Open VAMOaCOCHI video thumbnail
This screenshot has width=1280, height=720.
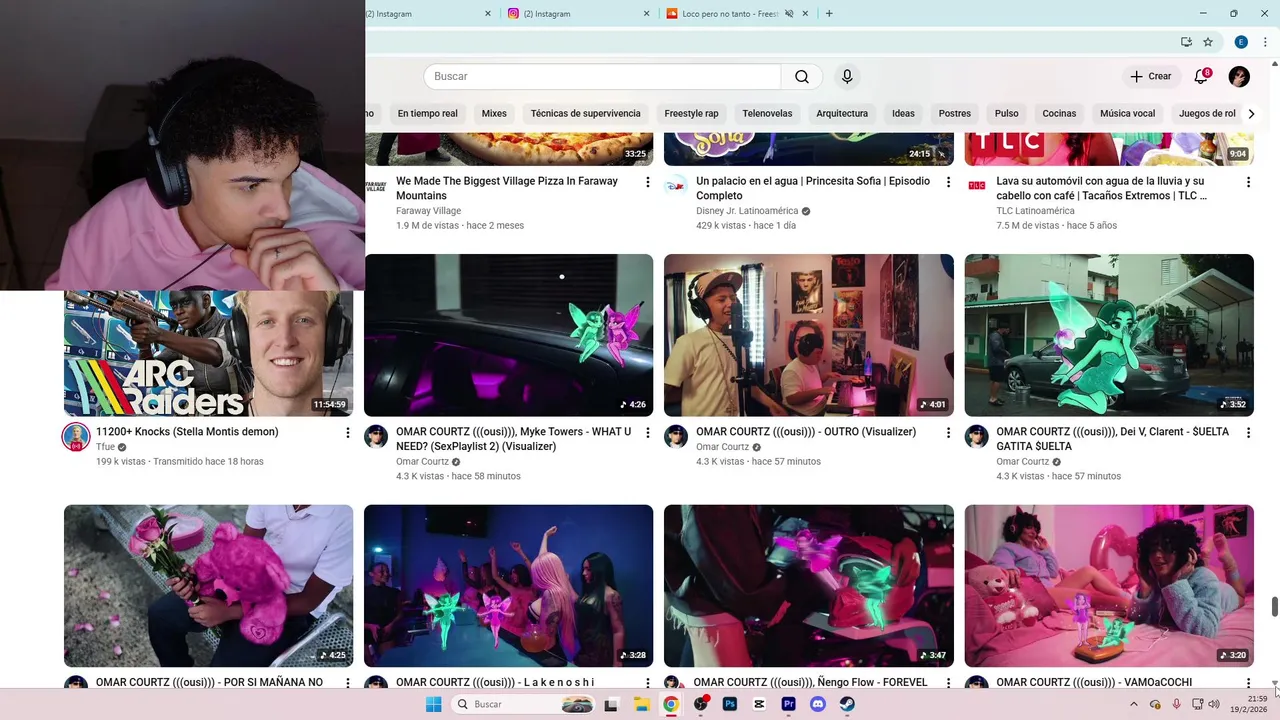click(1109, 585)
